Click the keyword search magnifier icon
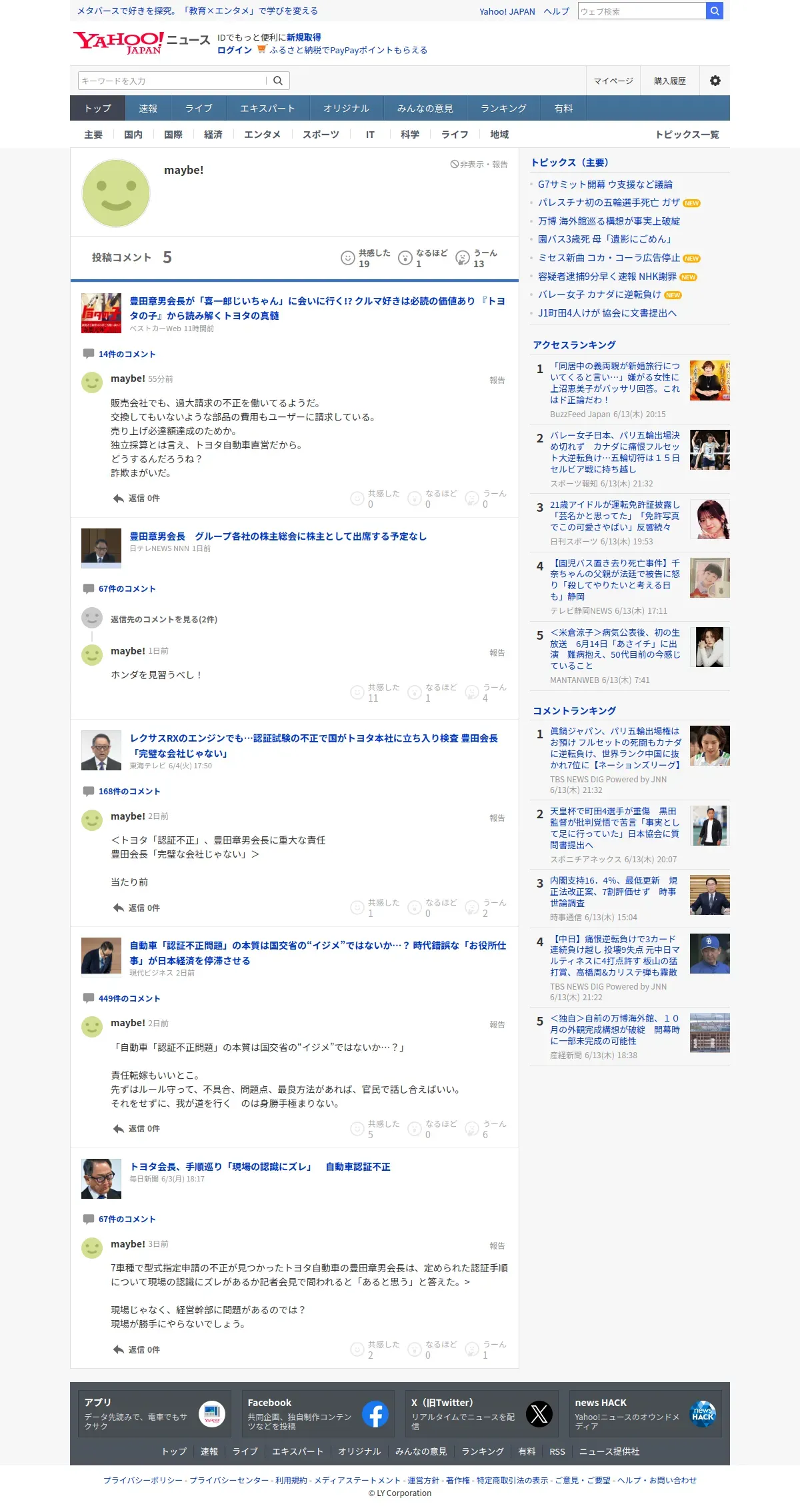 click(x=278, y=81)
